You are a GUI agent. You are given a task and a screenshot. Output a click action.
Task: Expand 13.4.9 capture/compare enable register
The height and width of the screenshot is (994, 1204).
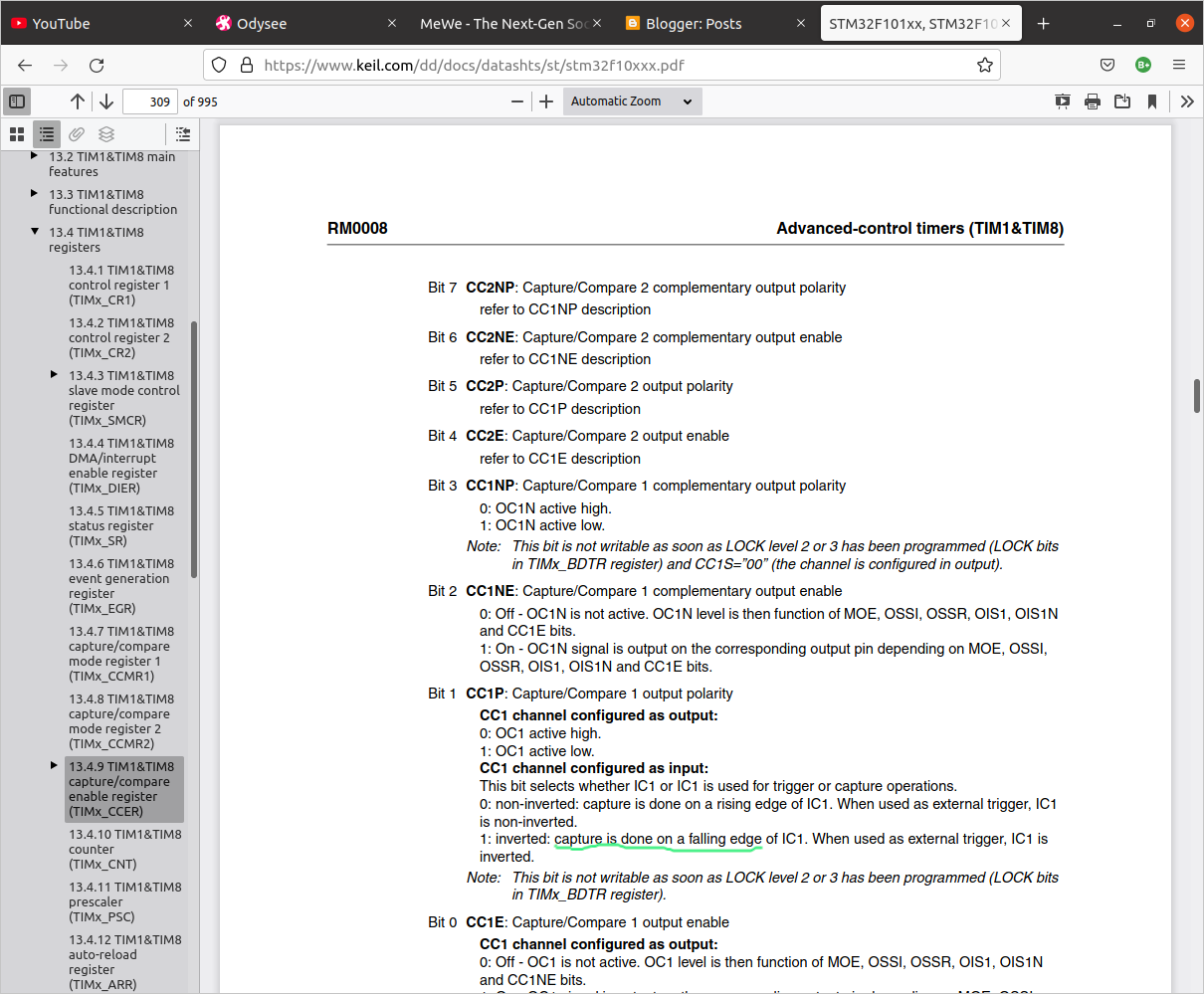[55, 766]
